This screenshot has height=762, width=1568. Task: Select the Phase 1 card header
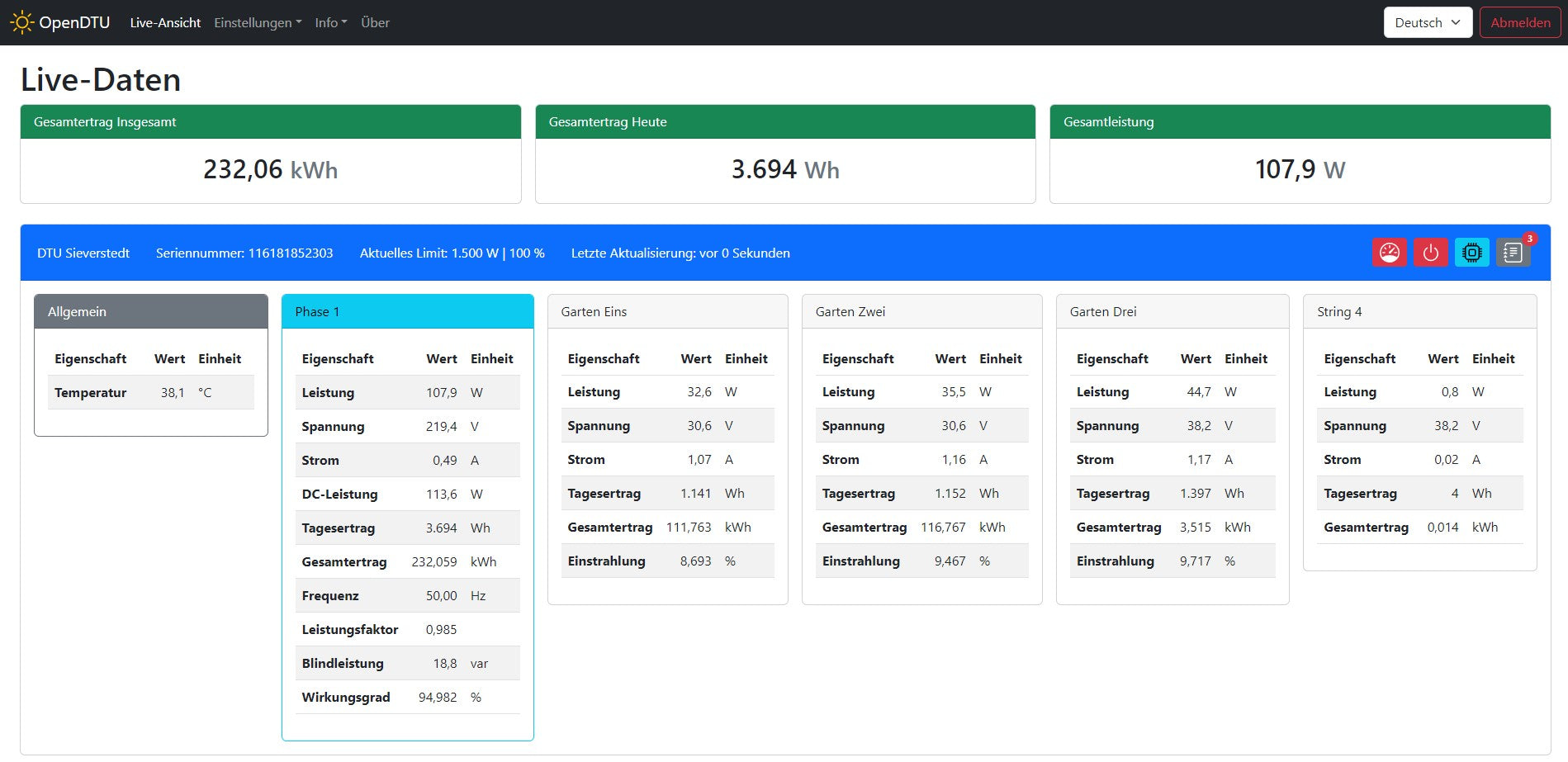click(408, 311)
